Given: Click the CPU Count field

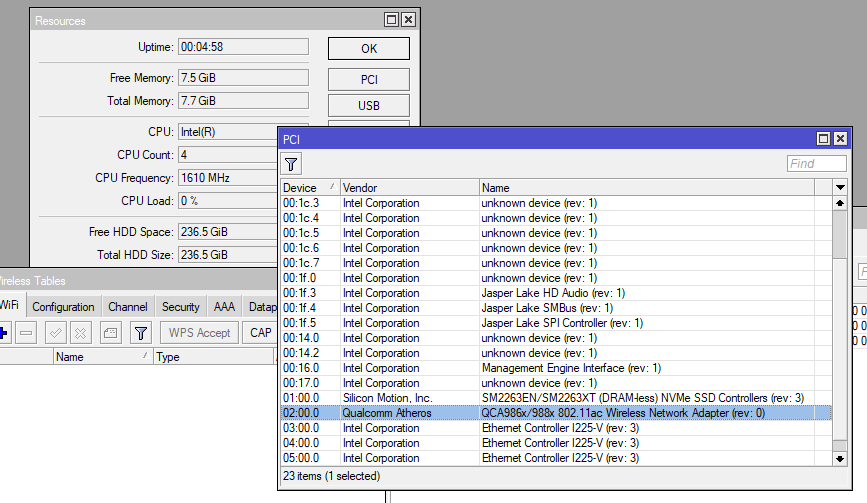Looking at the screenshot, I should pyautogui.click(x=228, y=155).
